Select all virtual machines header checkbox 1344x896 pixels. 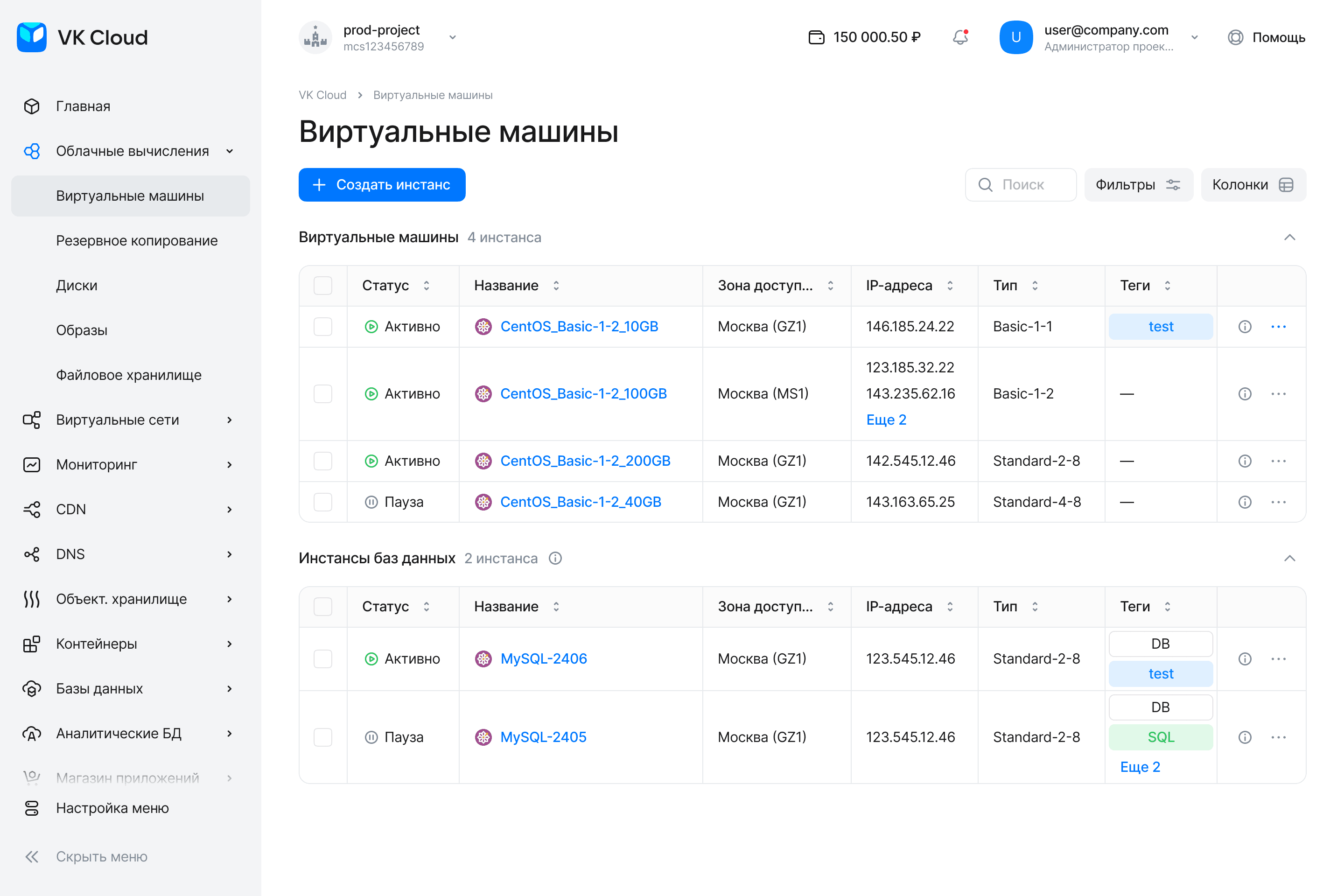(x=323, y=285)
